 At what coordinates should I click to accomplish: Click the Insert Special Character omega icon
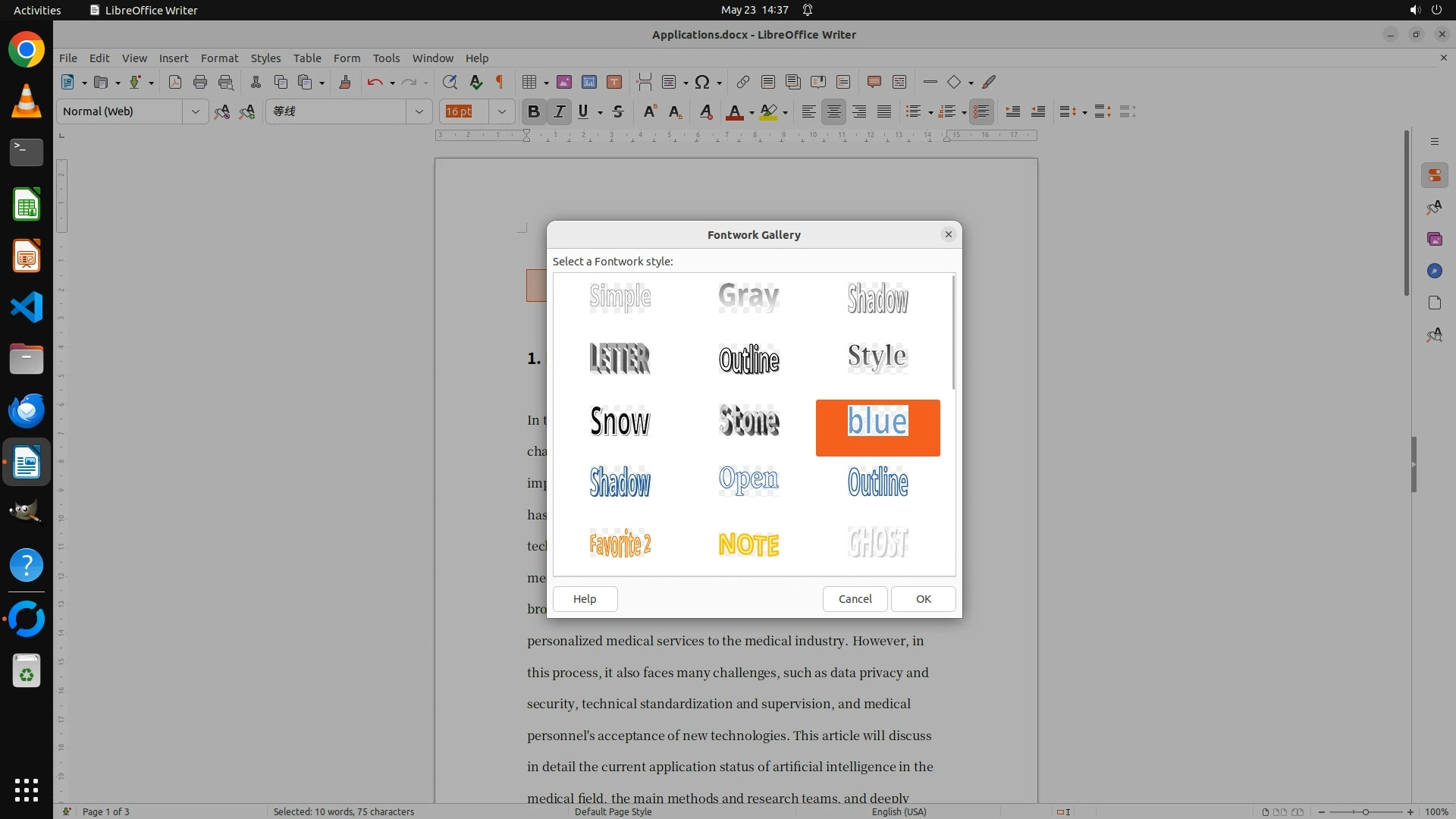click(702, 82)
